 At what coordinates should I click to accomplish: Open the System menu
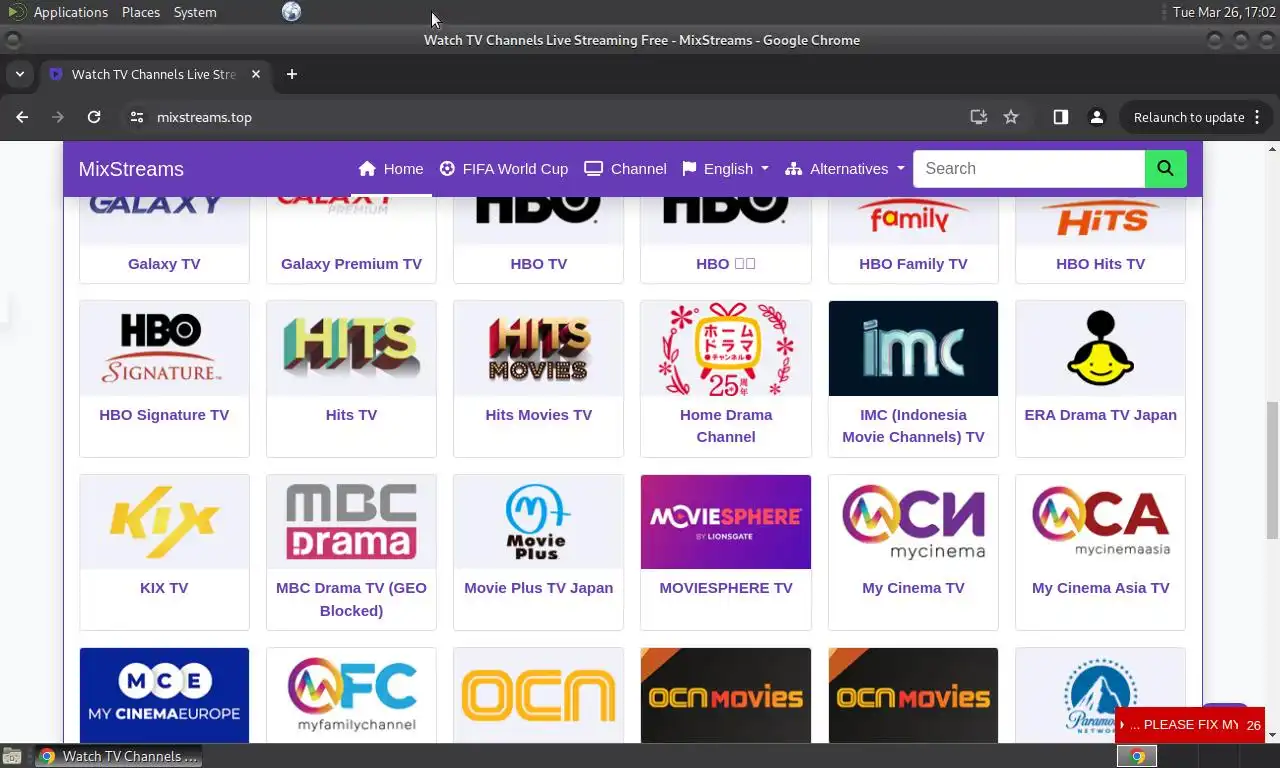point(195,12)
